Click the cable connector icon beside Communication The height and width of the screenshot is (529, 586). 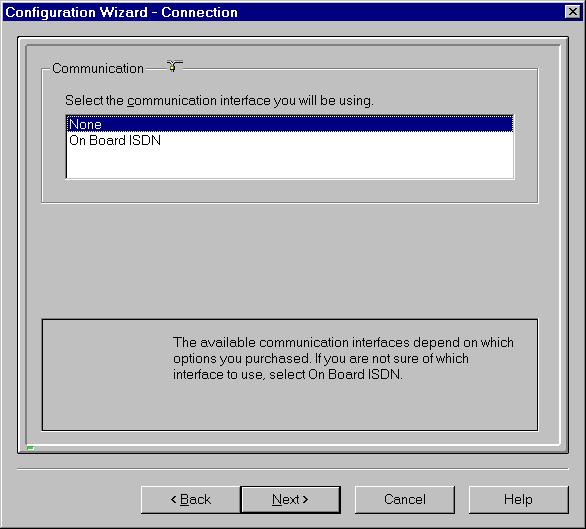click(x=174, y=66)
